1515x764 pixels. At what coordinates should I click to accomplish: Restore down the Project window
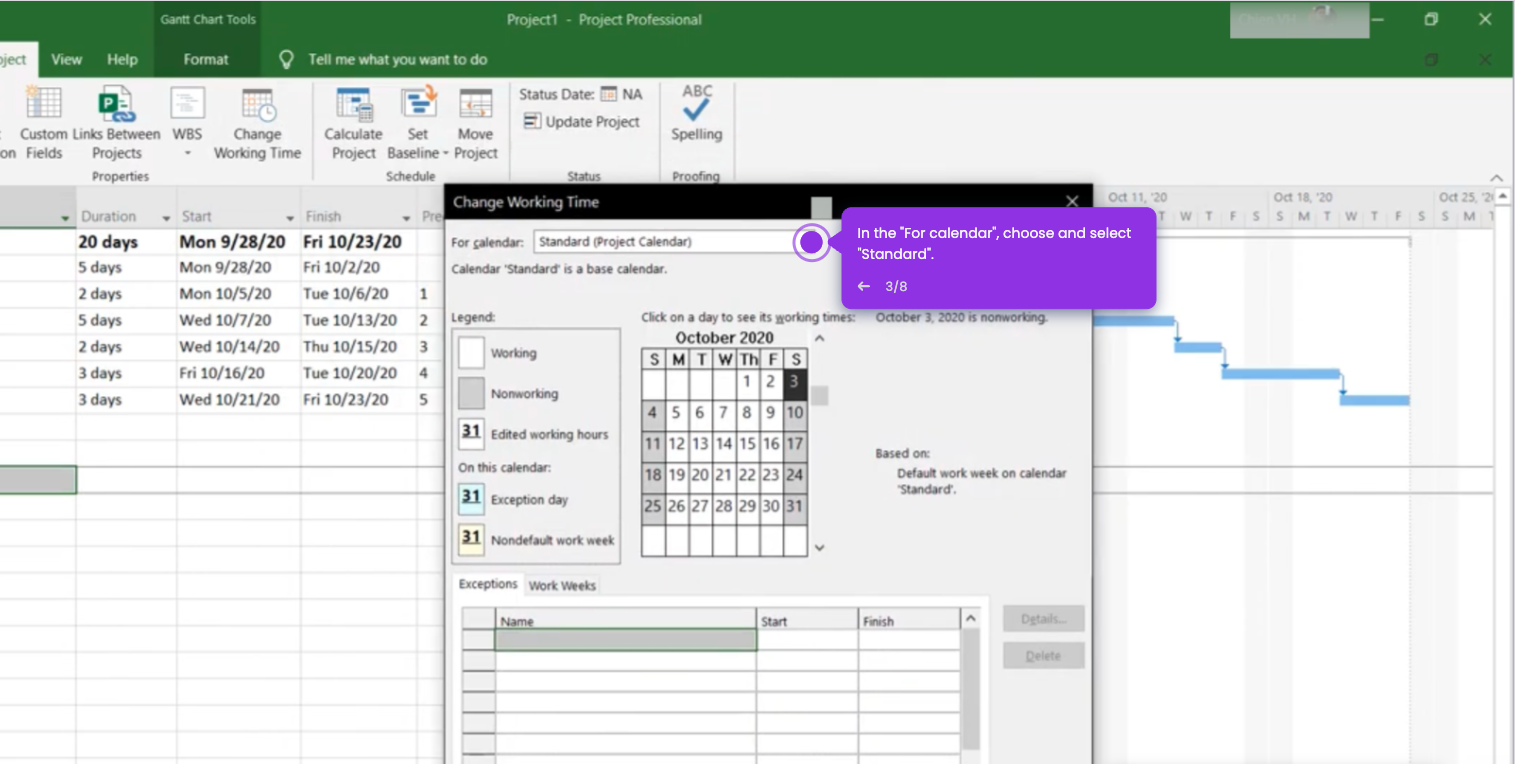pyautogui.click(x=1432, y=19)
